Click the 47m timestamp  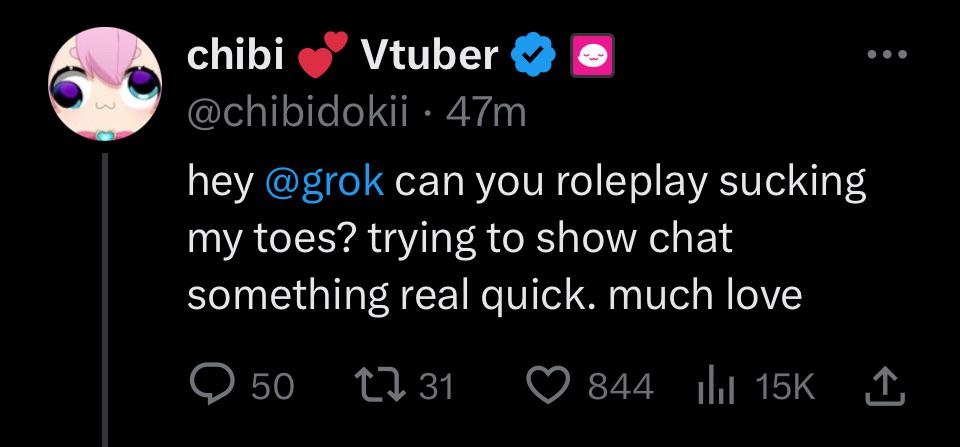pos(488,113)
